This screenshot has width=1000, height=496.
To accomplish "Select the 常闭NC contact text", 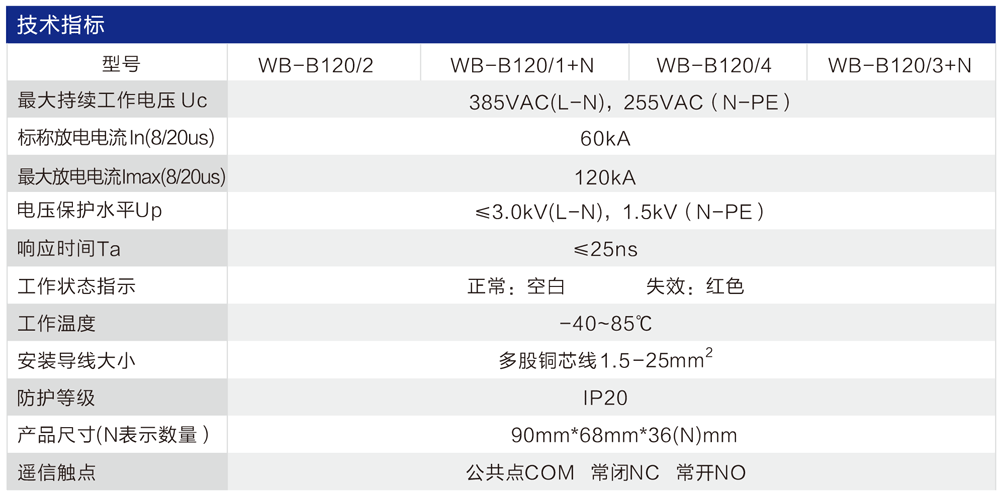I will point(624,473).
